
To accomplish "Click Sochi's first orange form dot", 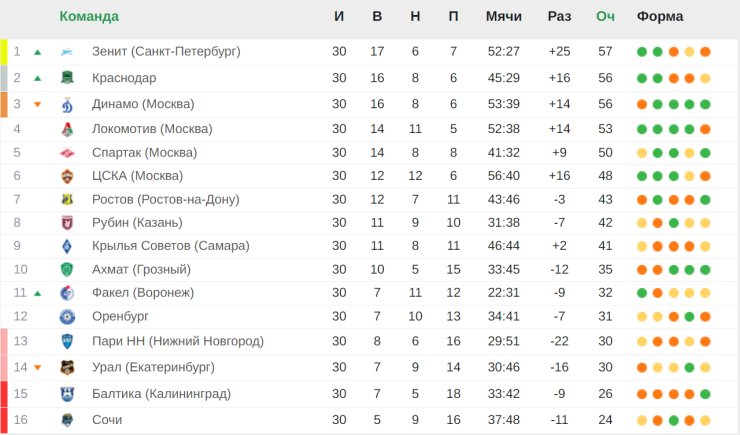I will 657,420.
